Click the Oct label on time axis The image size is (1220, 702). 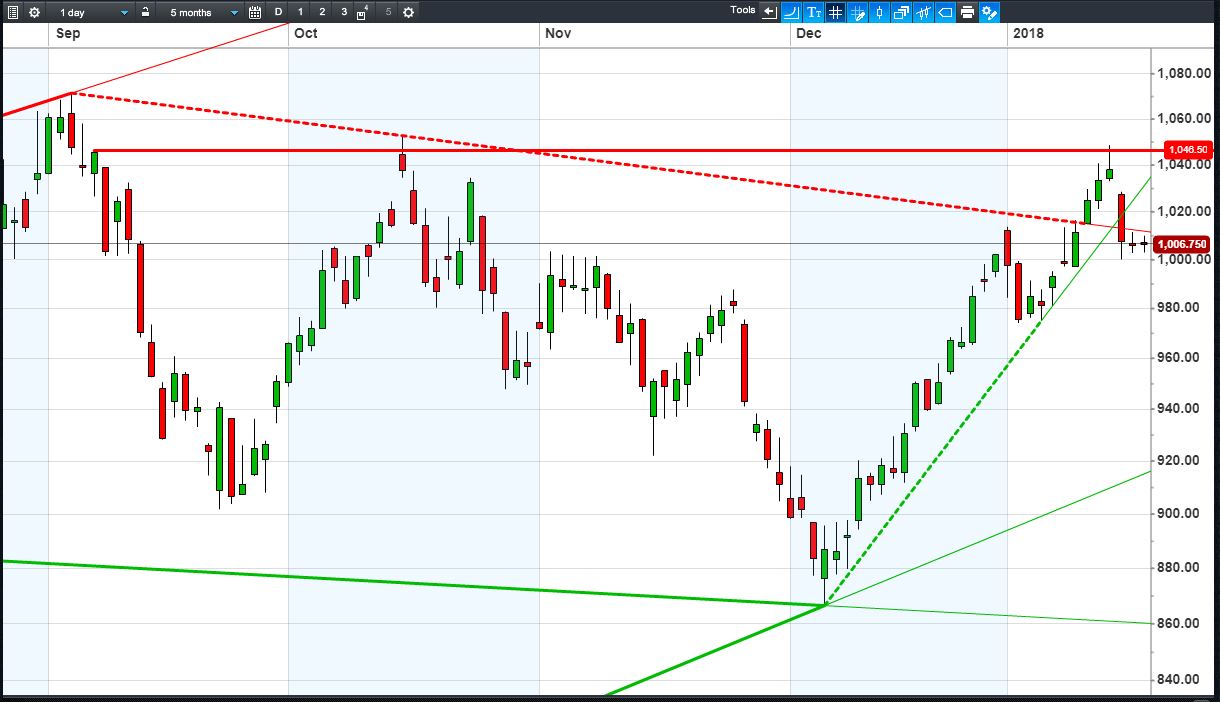306,33
